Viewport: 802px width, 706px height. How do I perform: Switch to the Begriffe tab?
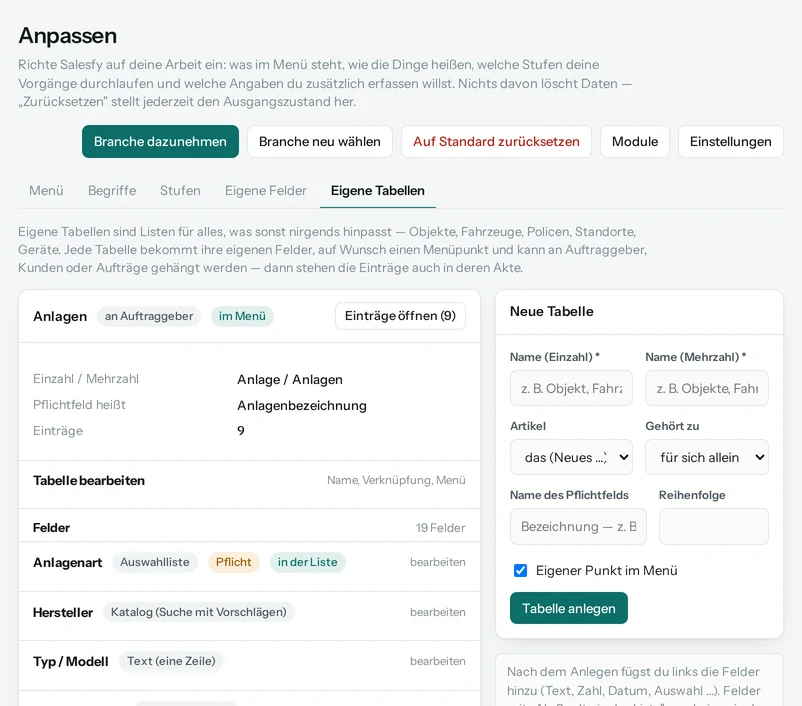point(112,191)
